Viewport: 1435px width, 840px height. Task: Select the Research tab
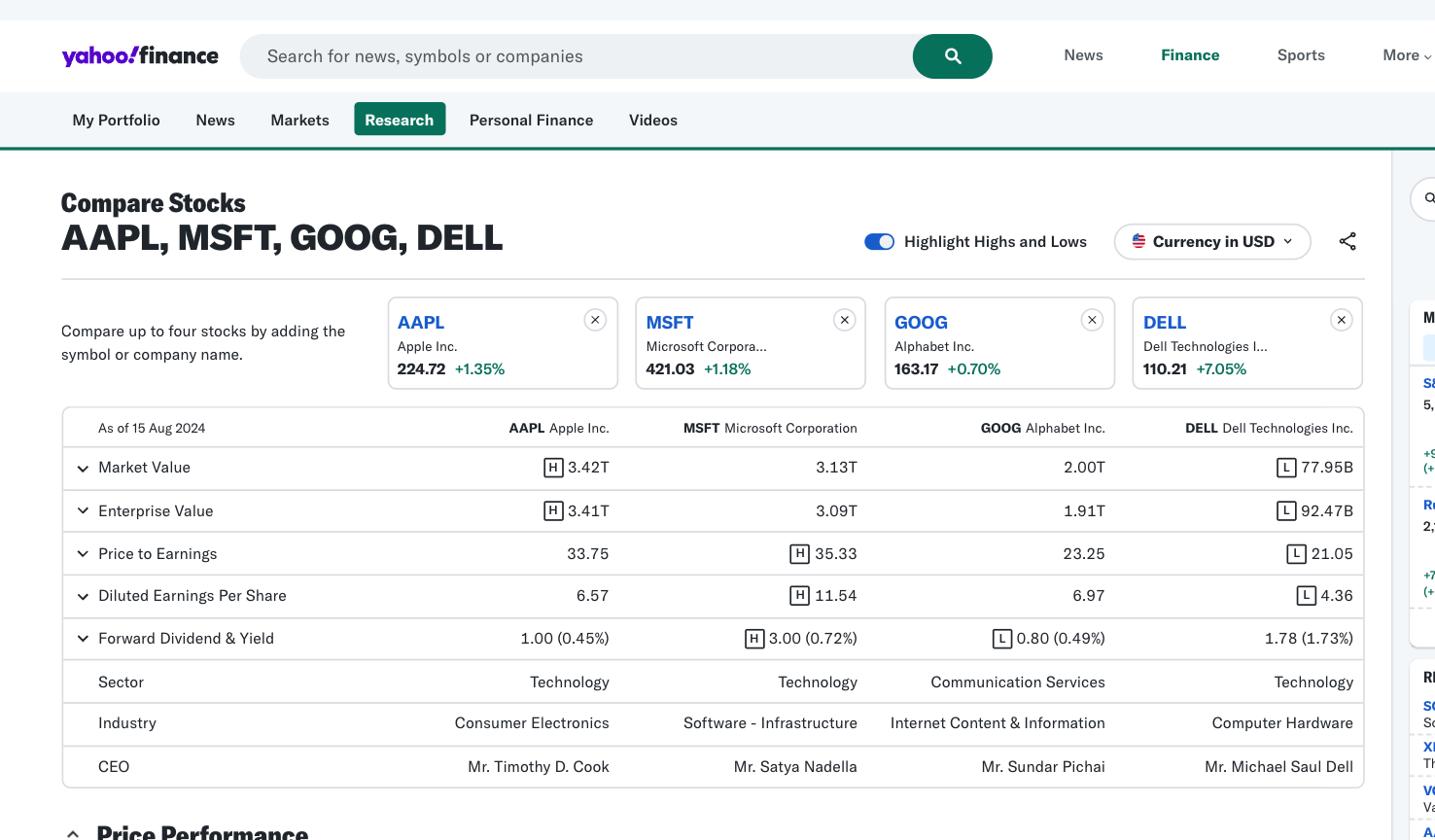pyautogui.click(x=400, y=120)
